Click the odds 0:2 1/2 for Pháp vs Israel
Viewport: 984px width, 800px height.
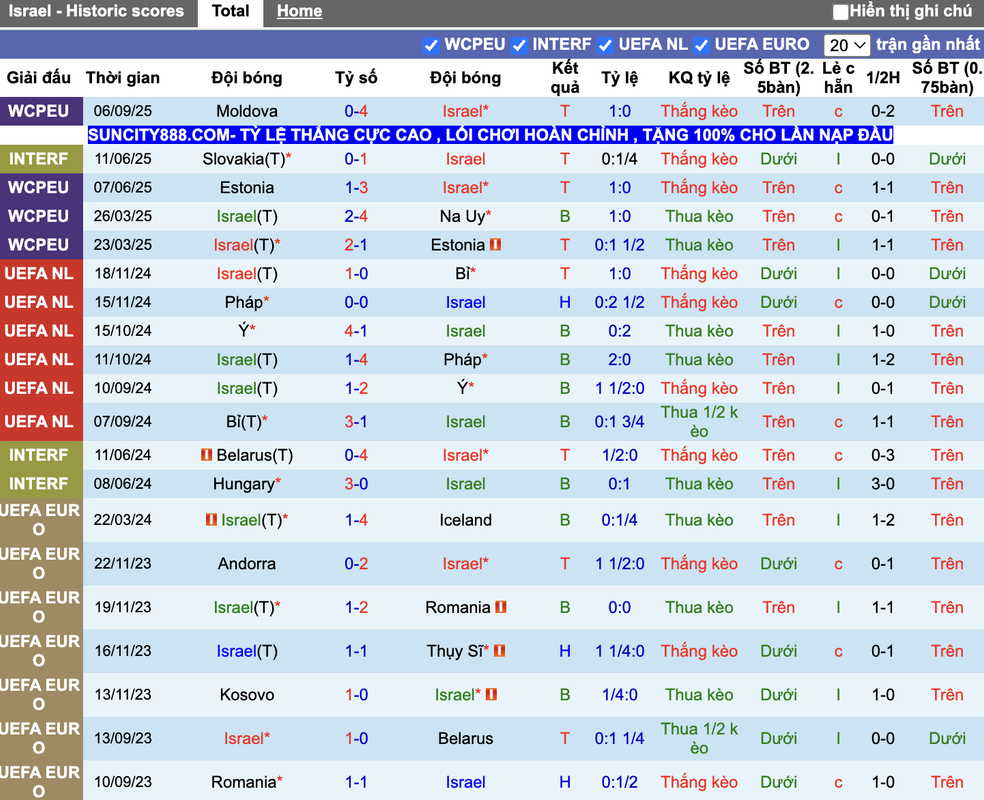coord(619,302)
